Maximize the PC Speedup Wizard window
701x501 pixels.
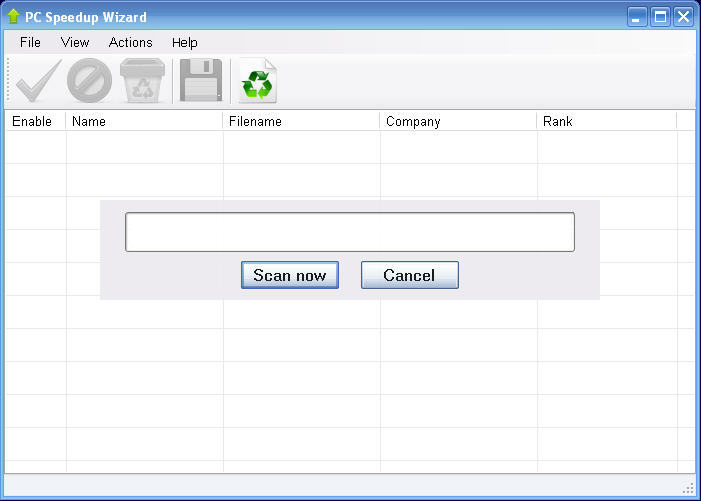pos(660,17)
